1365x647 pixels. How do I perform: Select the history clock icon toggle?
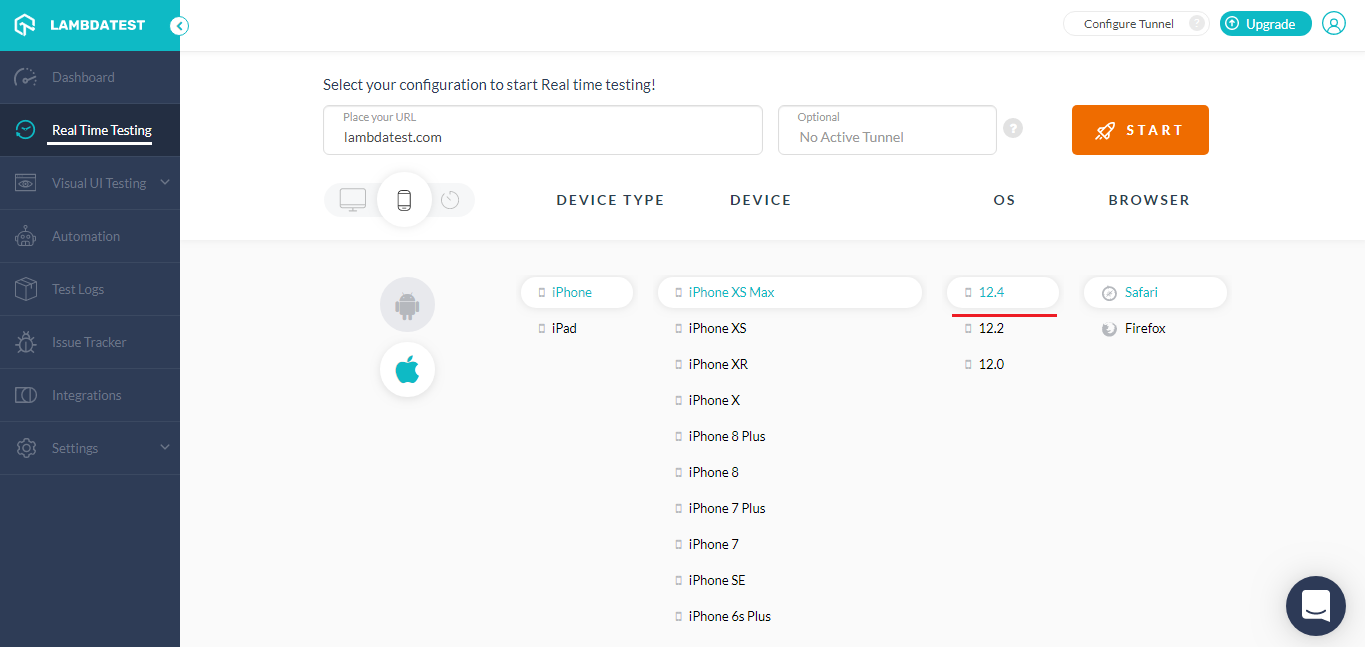coord(450,200)
